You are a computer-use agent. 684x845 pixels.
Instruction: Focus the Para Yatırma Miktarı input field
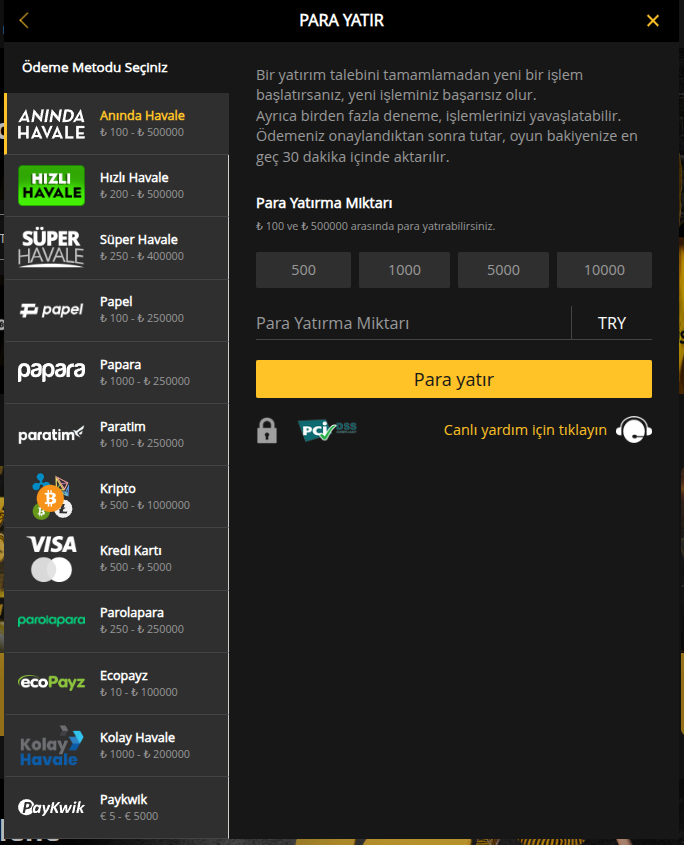coord(413,323)
